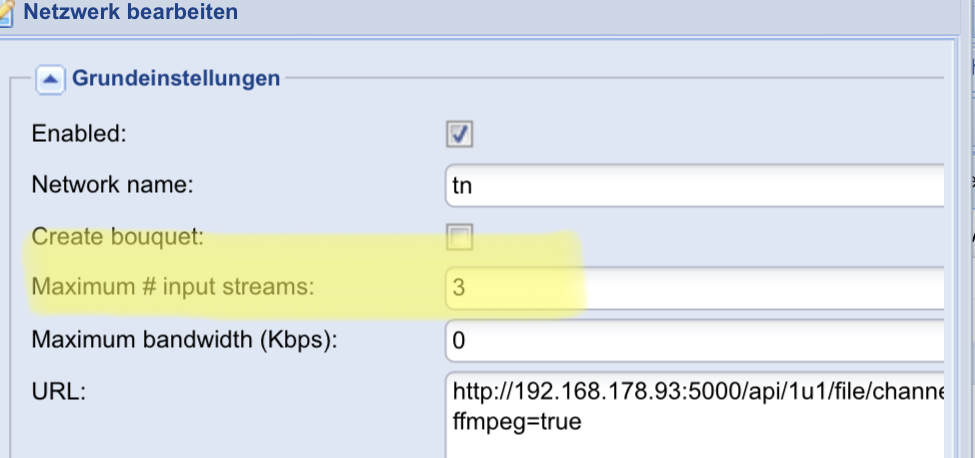The image size is (975, 458).
Task: Click the Netzwerk bearbeiten window title
Action: [x=131, y=12]
